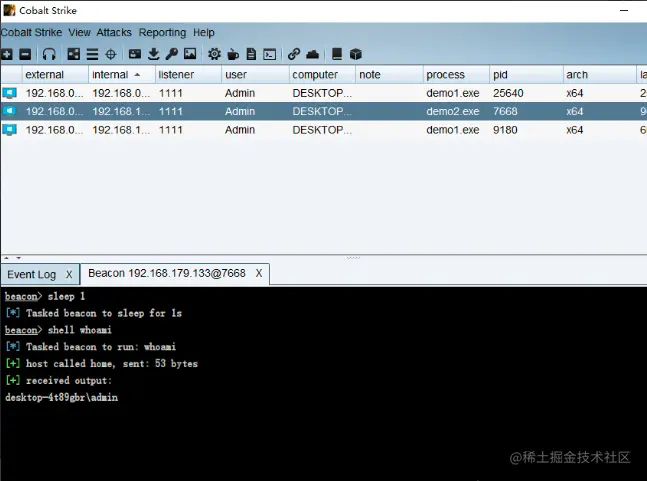Sort by the internal column header

click(122, 75)
